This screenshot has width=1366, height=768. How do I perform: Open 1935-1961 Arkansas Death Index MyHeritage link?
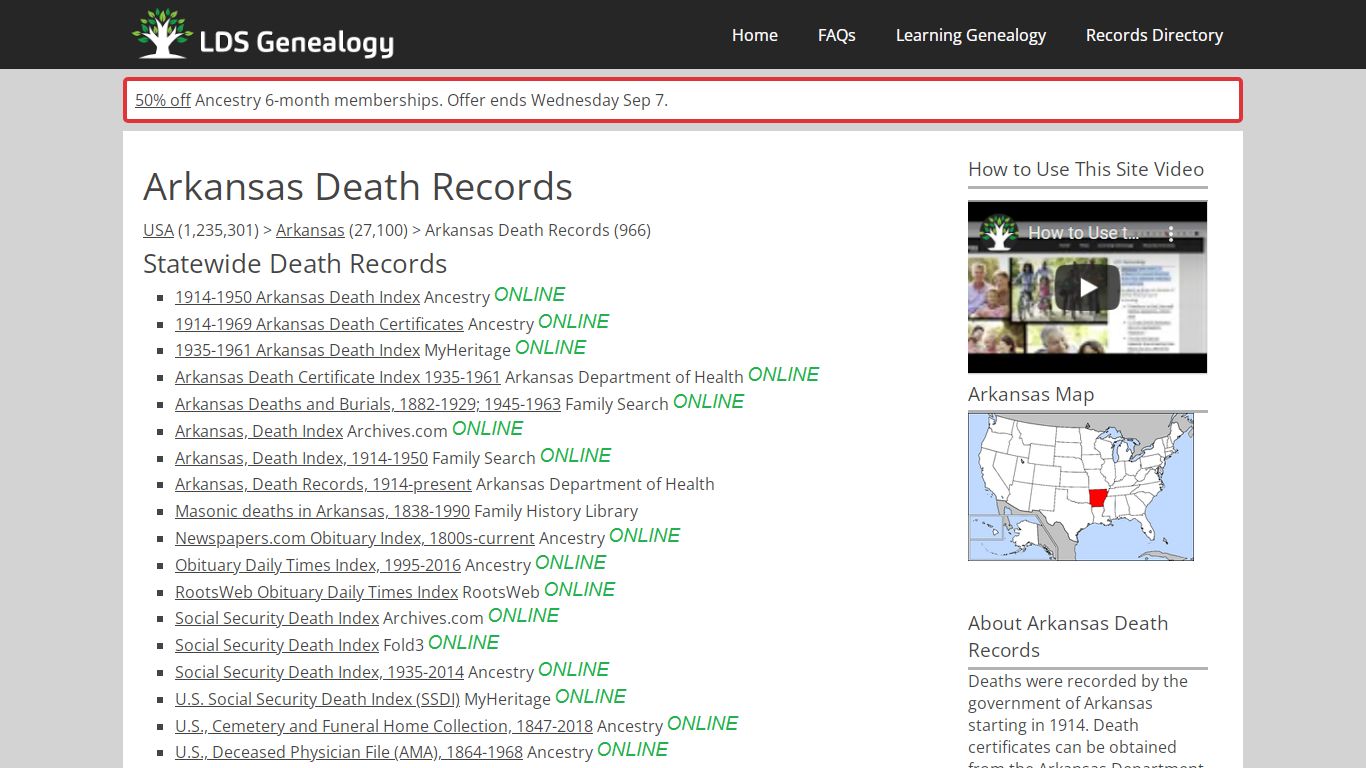point(297,350)
